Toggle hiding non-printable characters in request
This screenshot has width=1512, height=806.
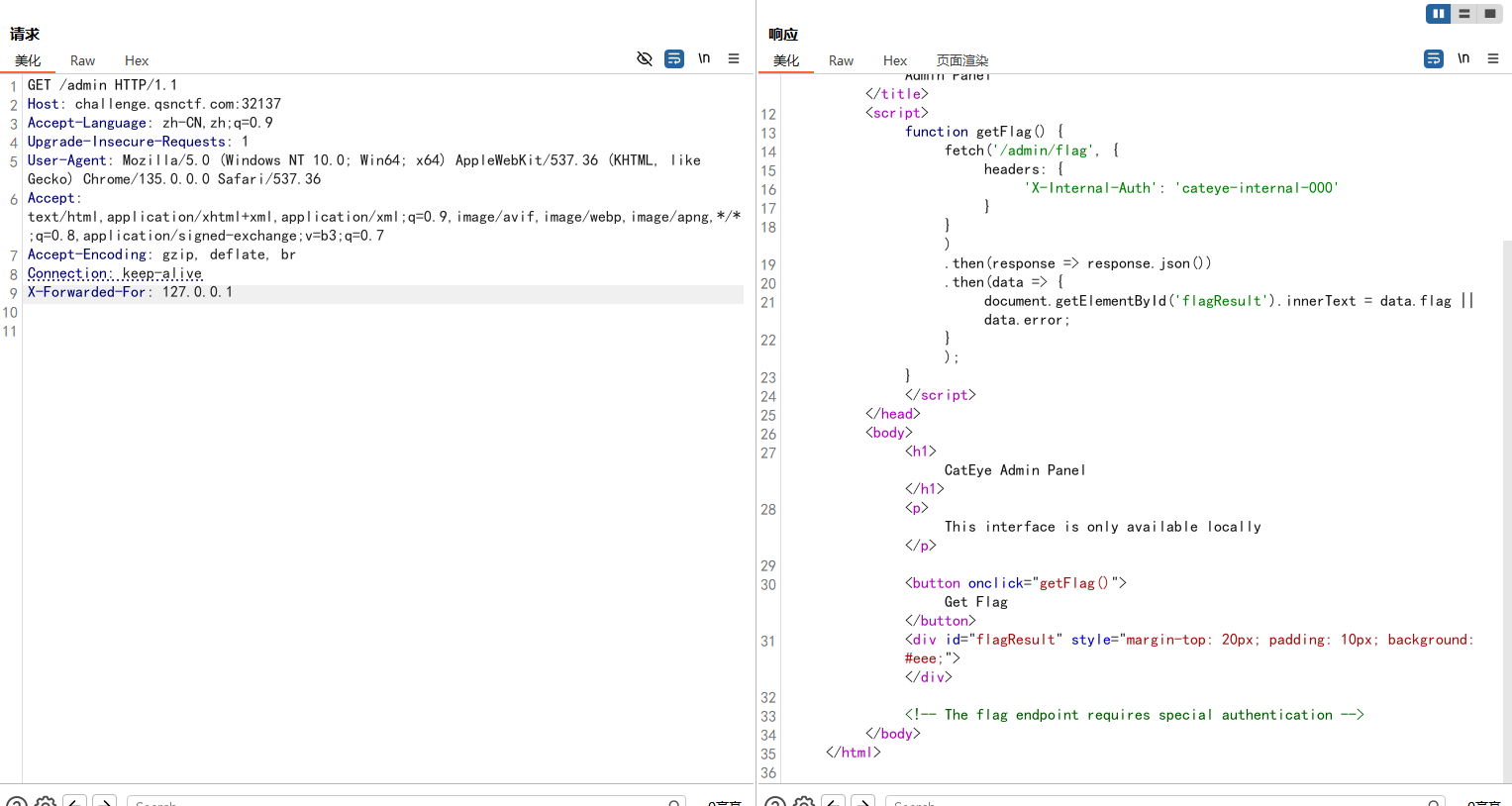point(645,59)
